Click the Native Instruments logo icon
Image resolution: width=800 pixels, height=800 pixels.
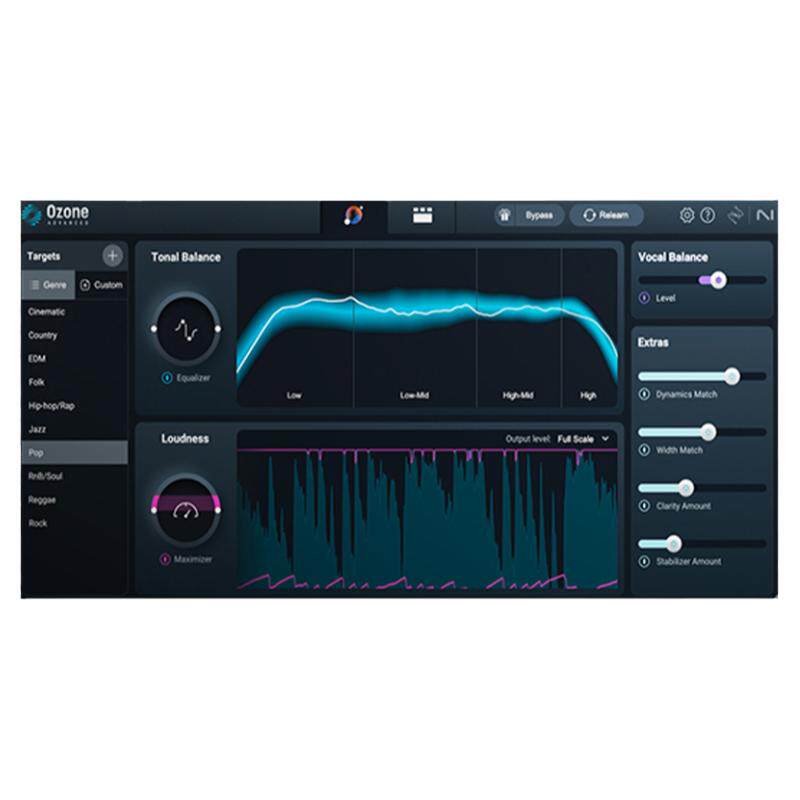pos(765,215)
